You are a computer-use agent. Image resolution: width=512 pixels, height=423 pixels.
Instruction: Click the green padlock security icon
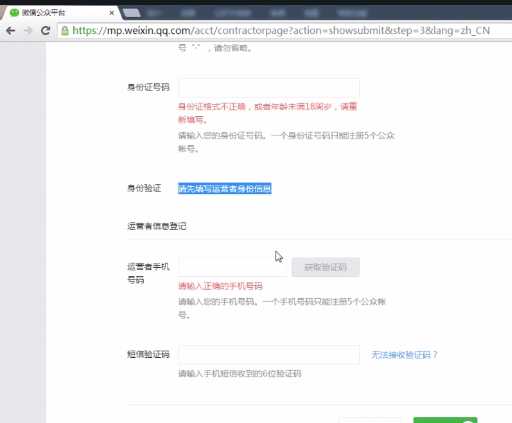tap(65, 31)
